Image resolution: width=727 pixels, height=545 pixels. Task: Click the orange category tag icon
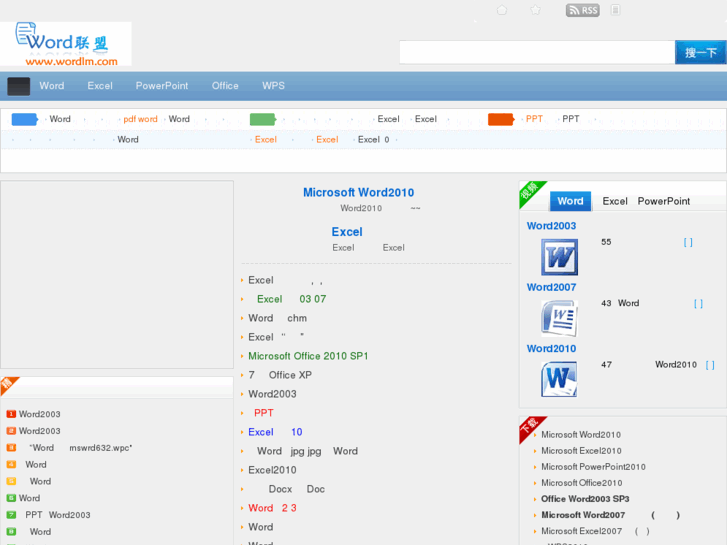[x=501, y=119]
